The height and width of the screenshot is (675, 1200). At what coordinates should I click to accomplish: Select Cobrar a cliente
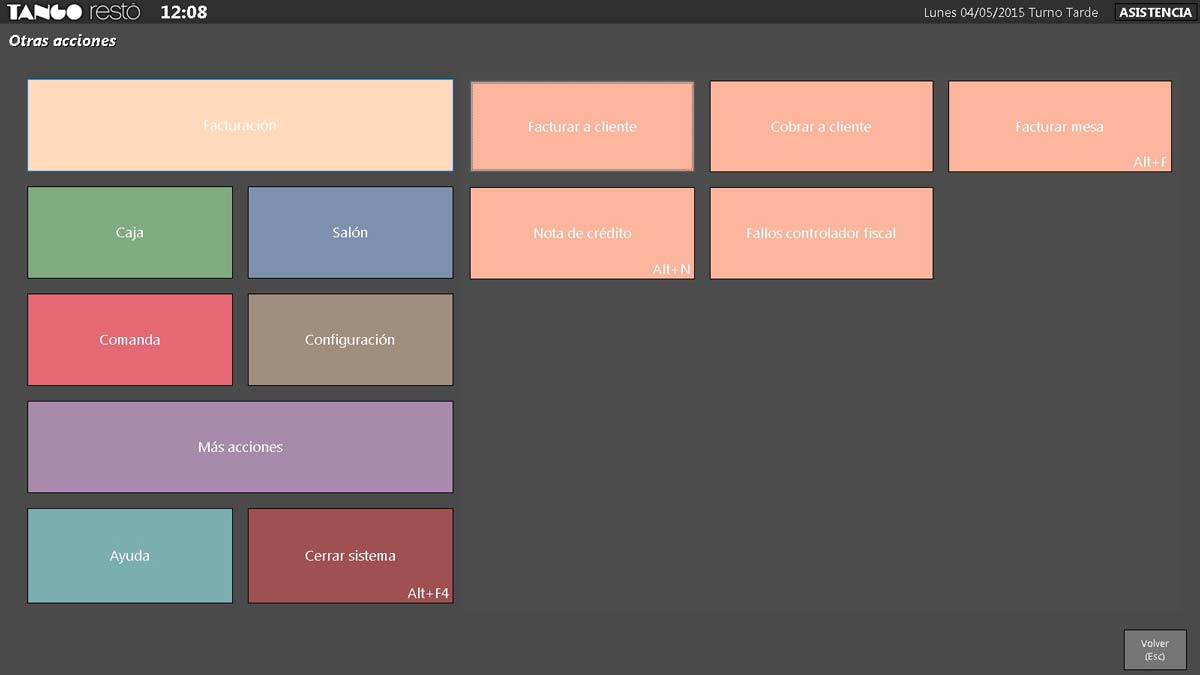pos(821,127)
